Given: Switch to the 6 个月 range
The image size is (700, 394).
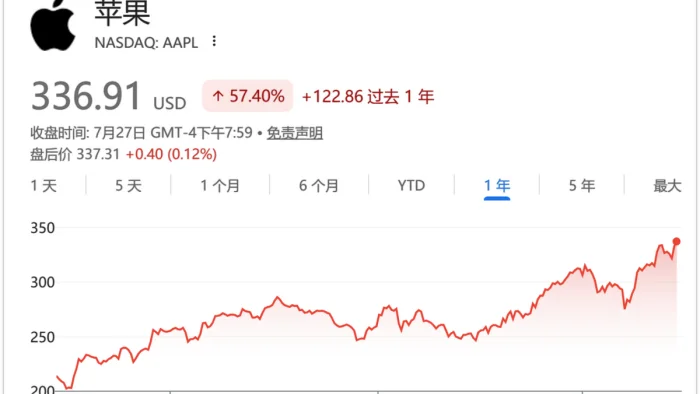Looking at the screenshot, I should pyautogui.click(x=319, y=186).
